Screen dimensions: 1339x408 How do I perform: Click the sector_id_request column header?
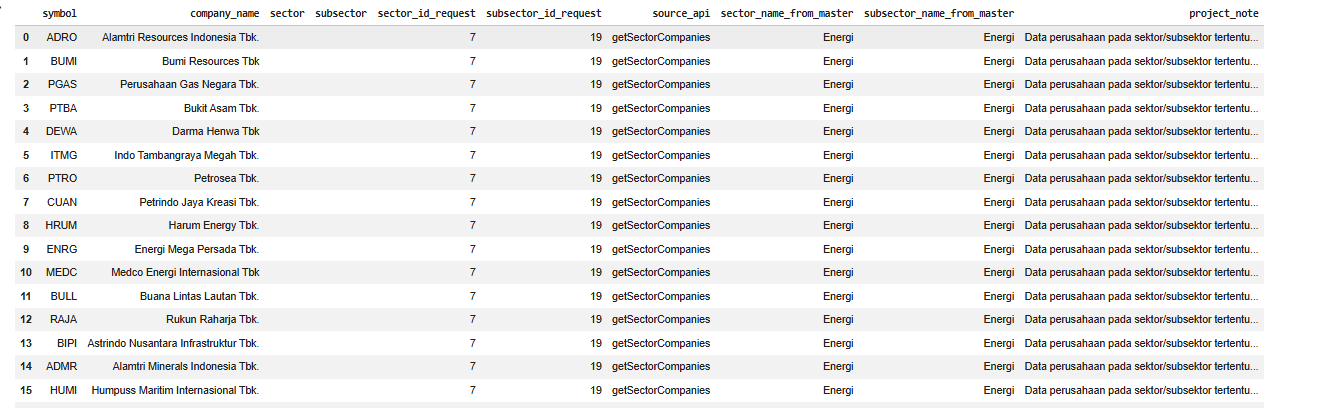coord(426,14)
